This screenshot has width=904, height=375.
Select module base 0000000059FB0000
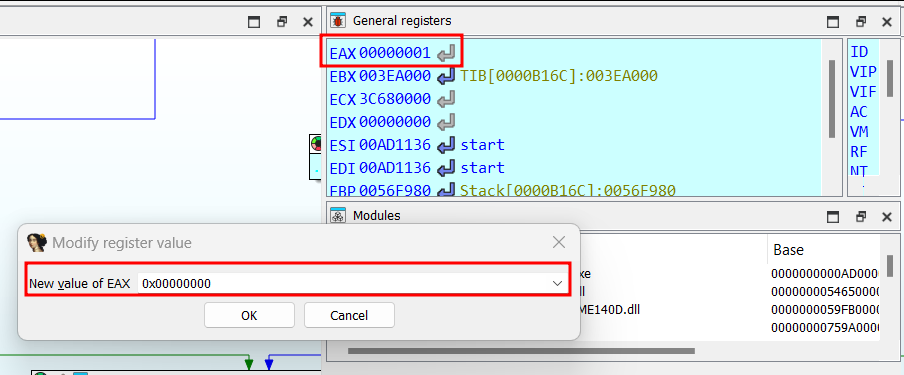pyautogui.click(x=824, y=310)
